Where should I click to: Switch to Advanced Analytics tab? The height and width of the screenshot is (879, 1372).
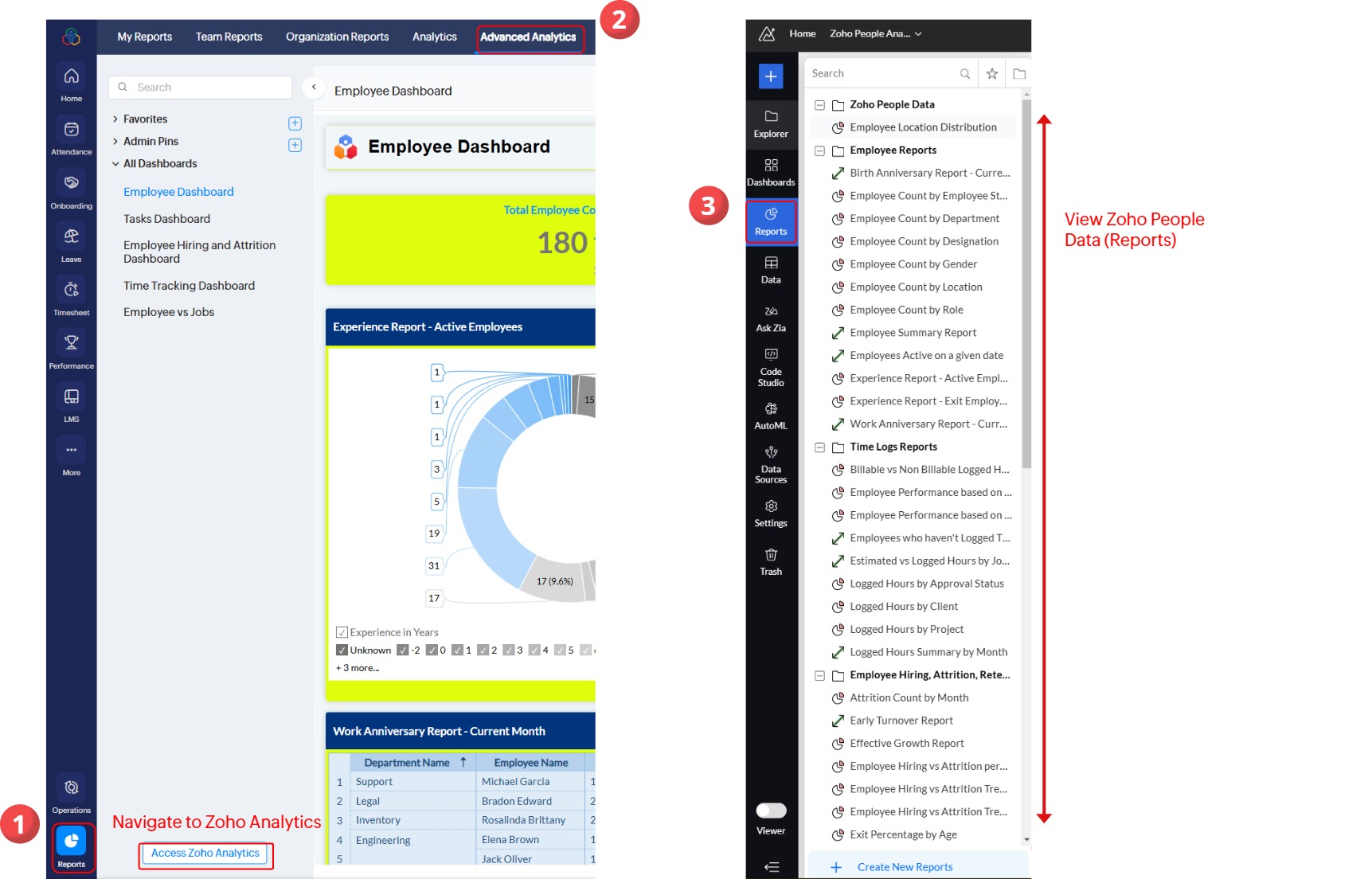point(528,37)
